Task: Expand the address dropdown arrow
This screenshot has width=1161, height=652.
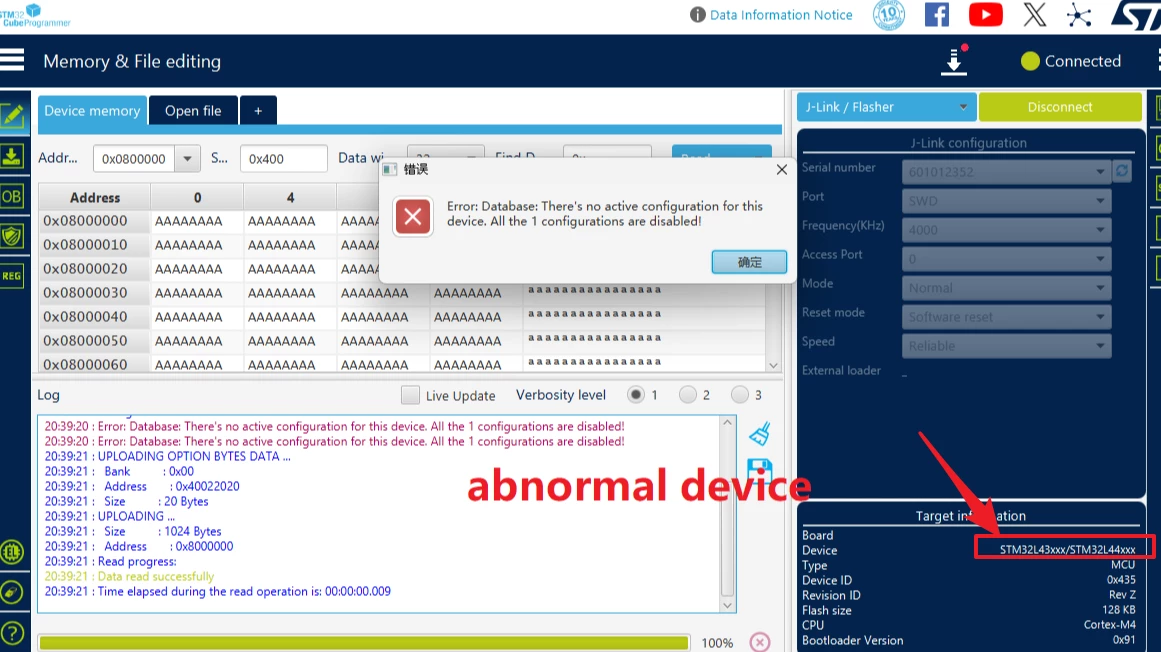Action: [x=187, y=158]
